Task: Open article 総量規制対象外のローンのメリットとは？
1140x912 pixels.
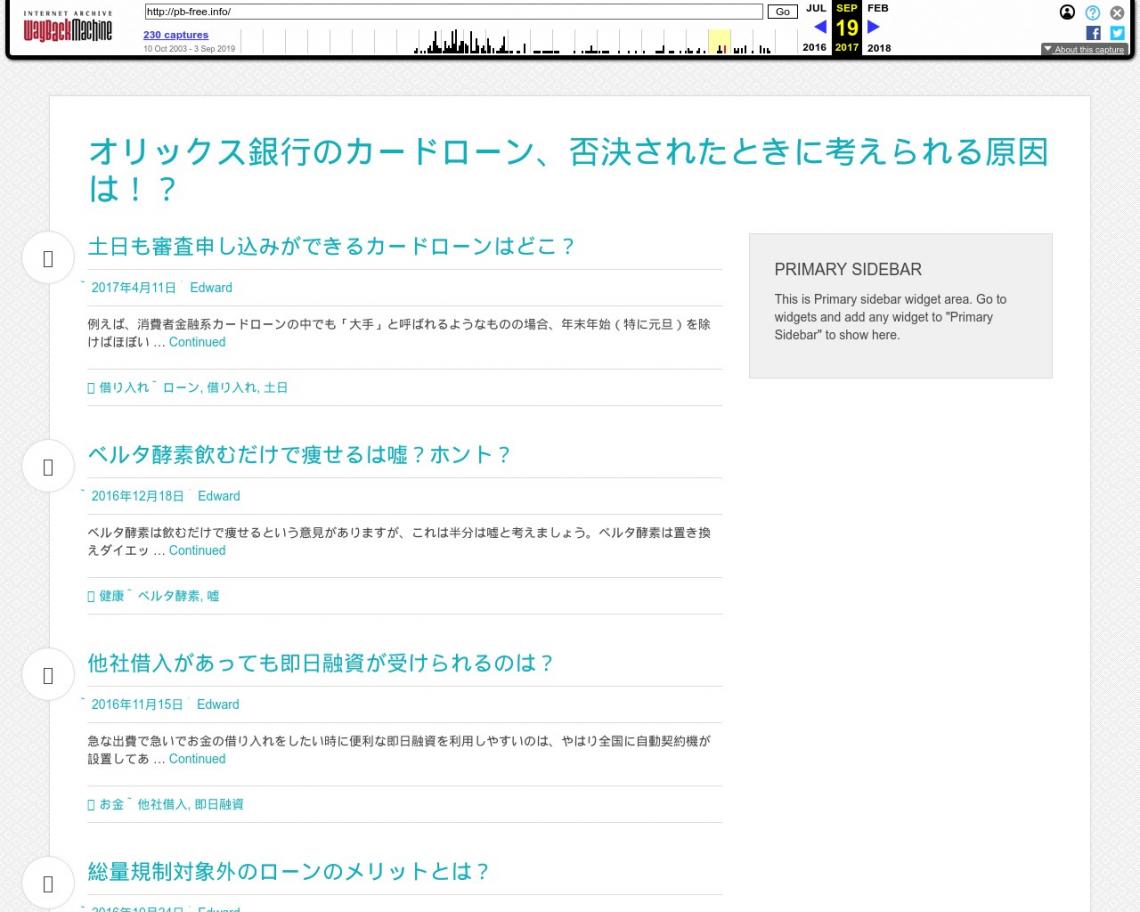Action: click(288, 872)
